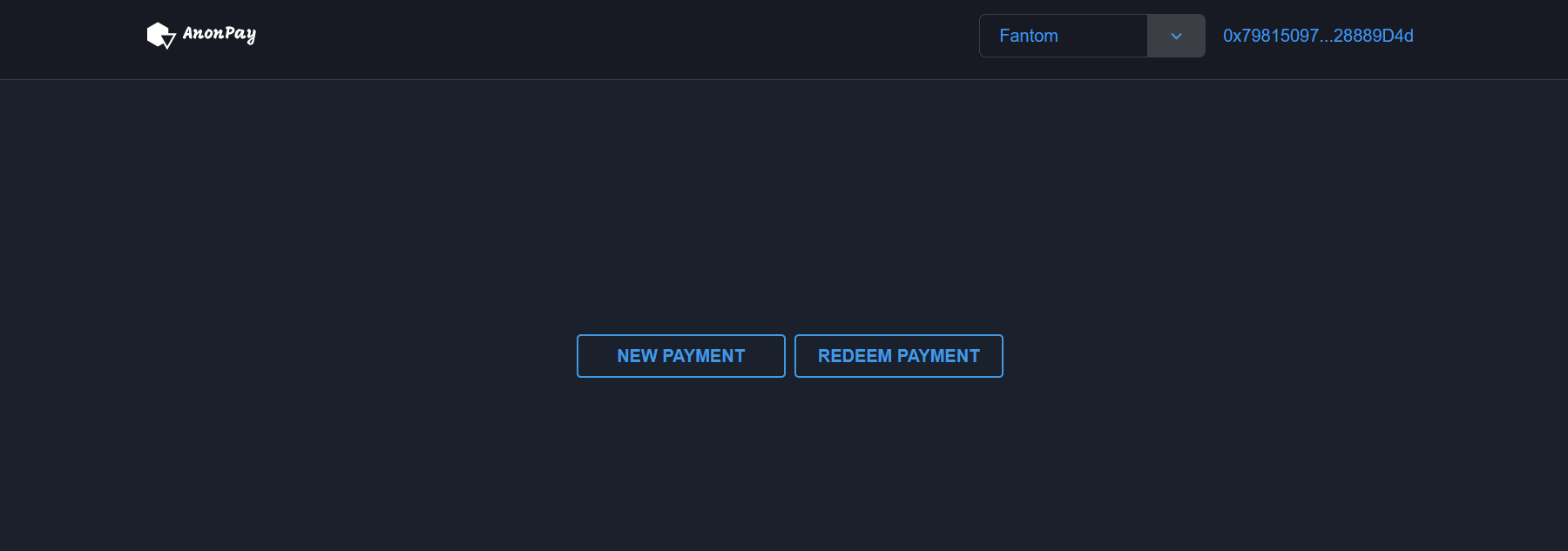Expand the Fantom network dropdown list
The width and height of the screenshot is (1568, 551).
1092,36
